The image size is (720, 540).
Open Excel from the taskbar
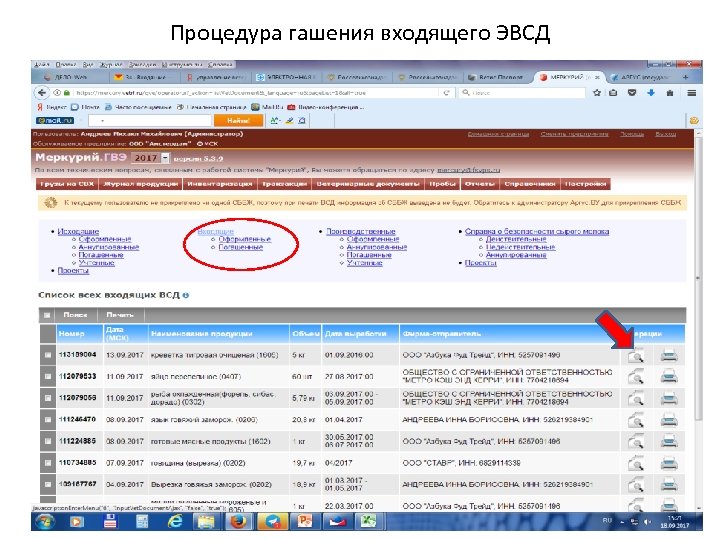click(x=368, y=522)
